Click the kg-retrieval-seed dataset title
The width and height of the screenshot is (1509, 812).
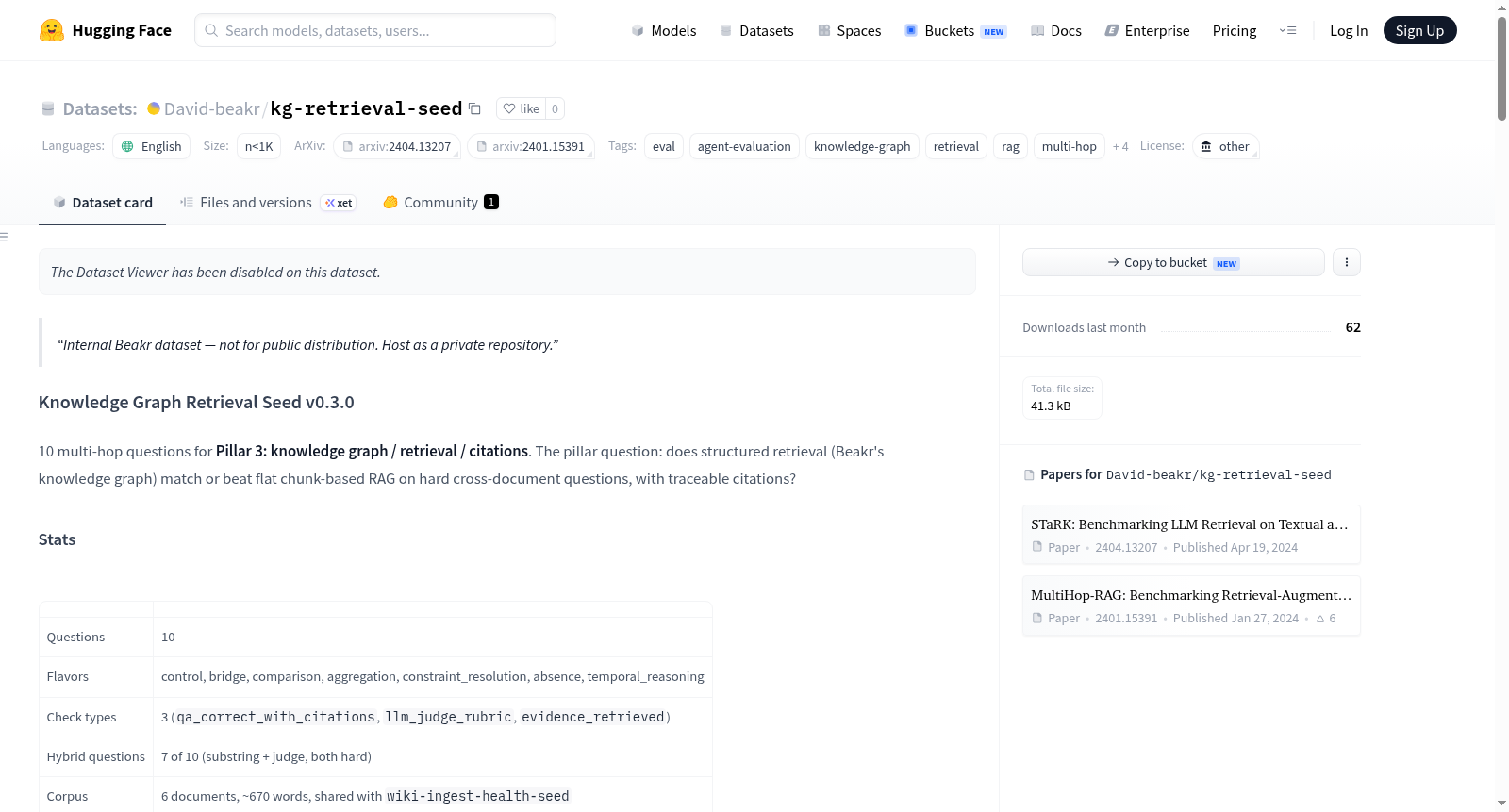366,108
